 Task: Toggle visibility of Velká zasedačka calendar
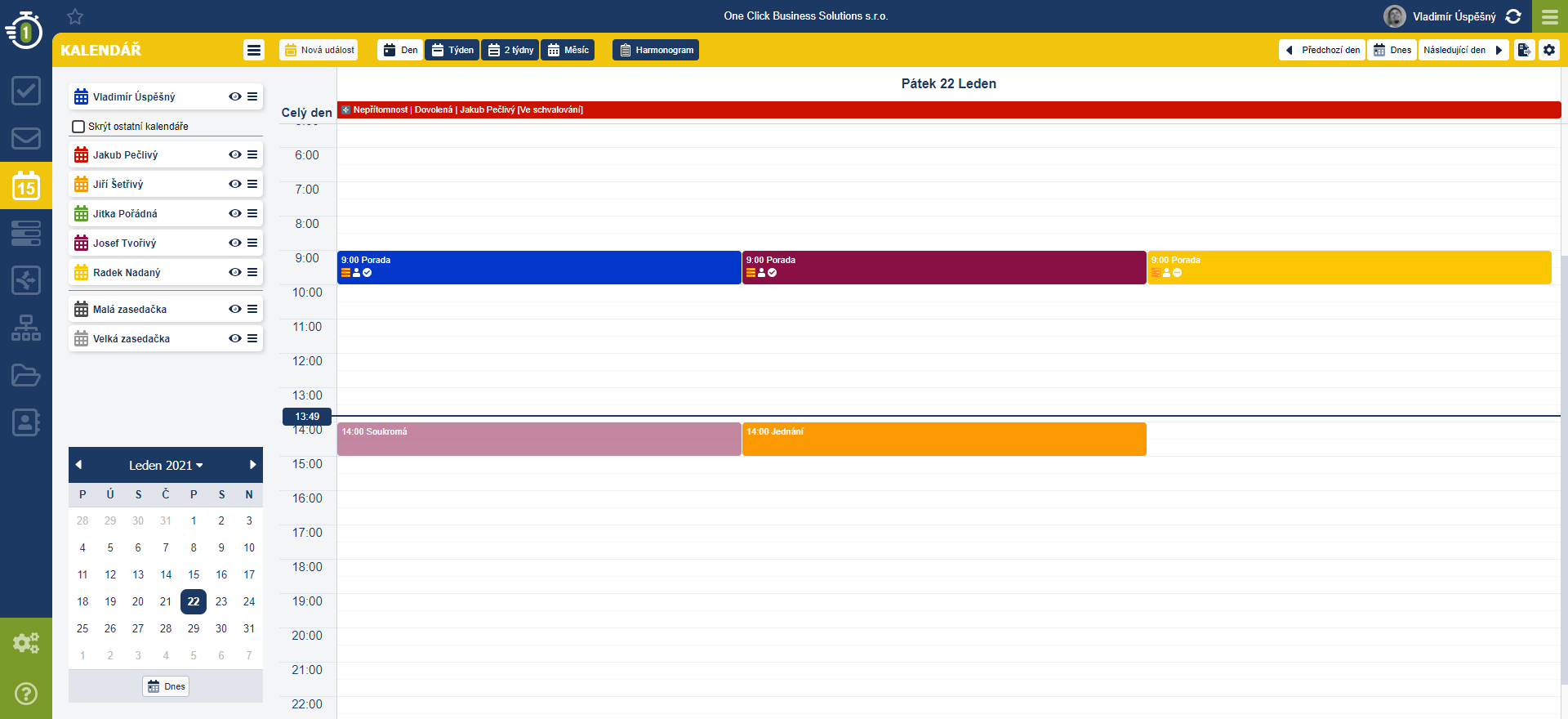(x=235, y=338)
